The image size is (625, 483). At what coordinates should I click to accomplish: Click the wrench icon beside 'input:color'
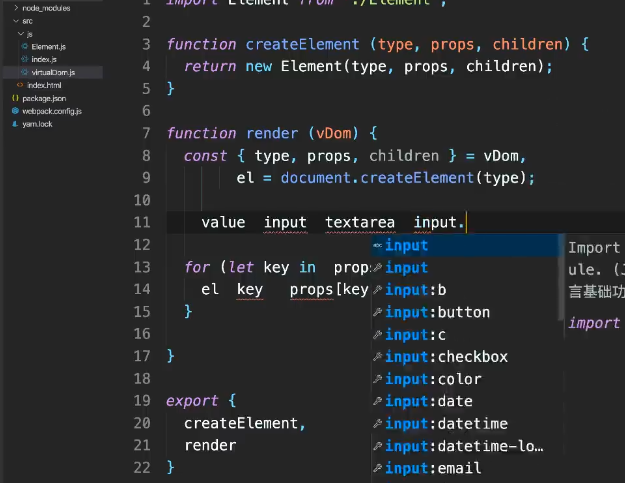tap(377, 379)
